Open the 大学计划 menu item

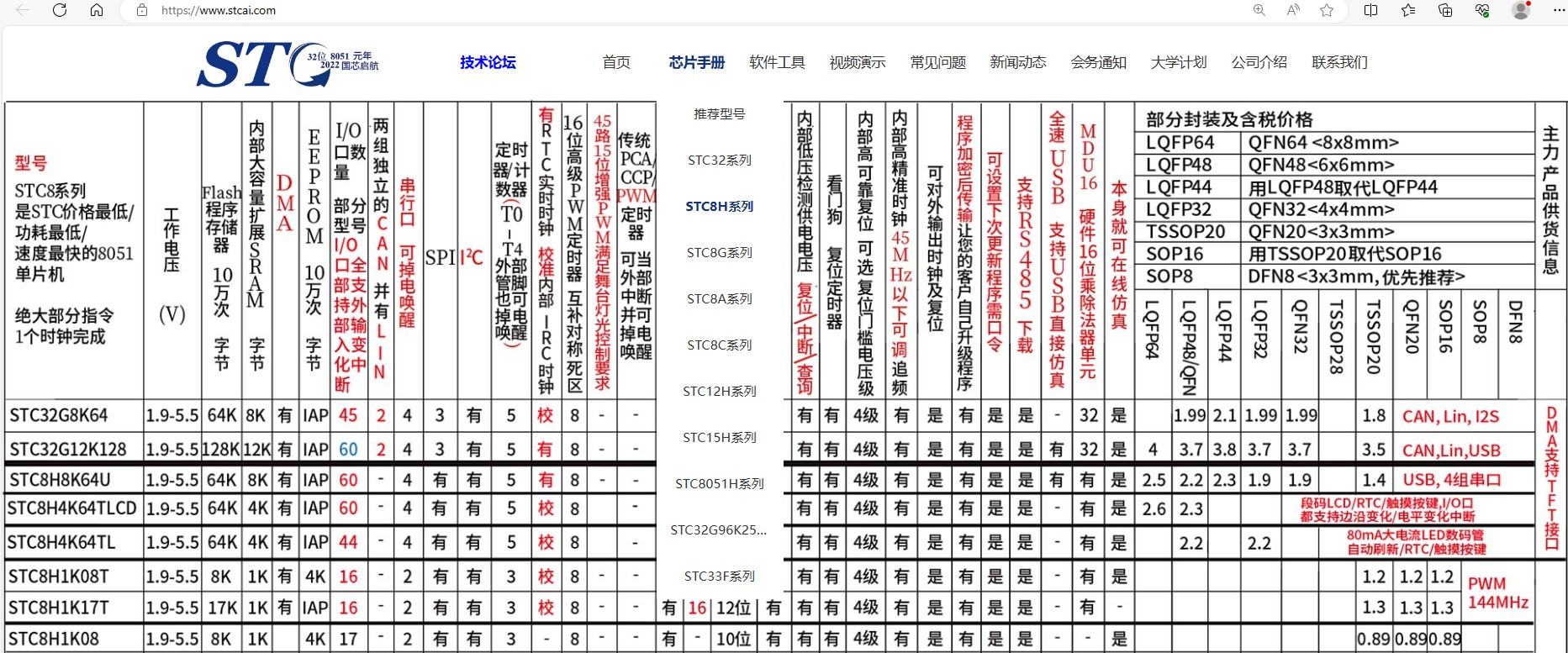pos(1178,62)
